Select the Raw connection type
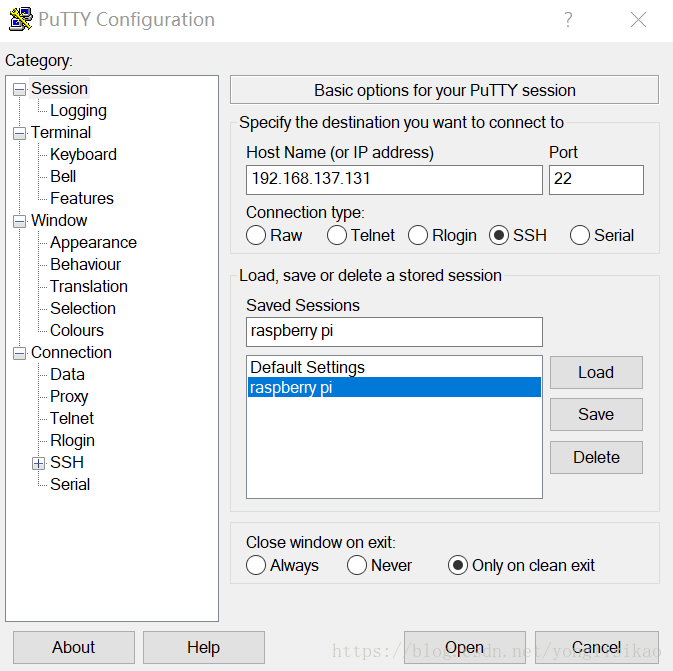 [256, 235]
